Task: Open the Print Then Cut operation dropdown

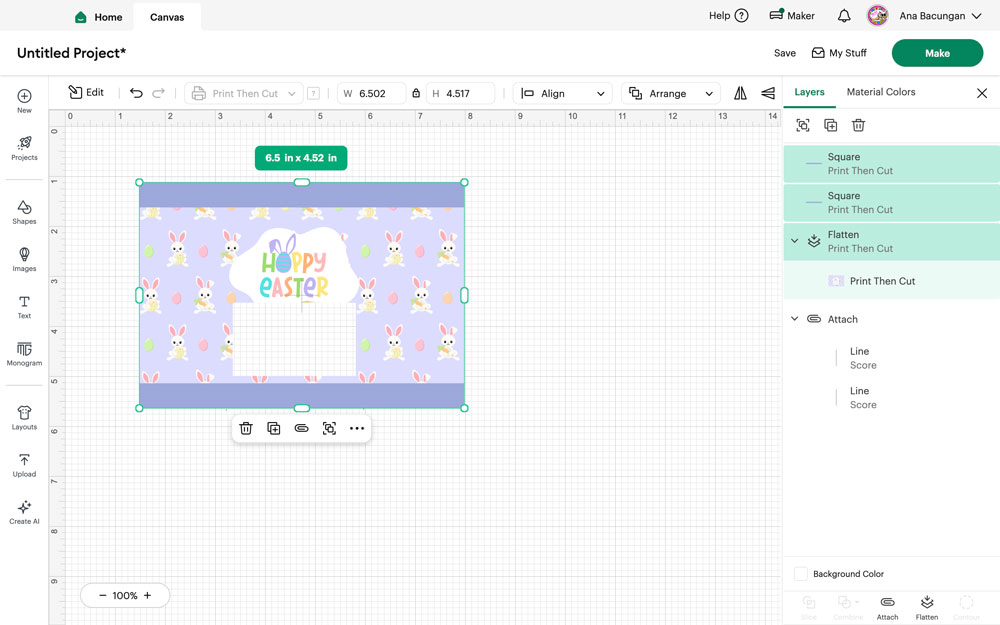Action: [x=244, y=93]
